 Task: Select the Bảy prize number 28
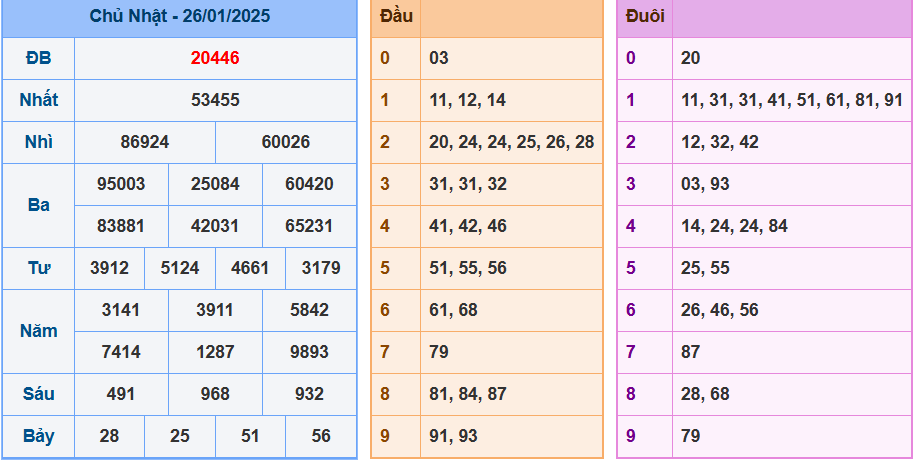(109, 436)
